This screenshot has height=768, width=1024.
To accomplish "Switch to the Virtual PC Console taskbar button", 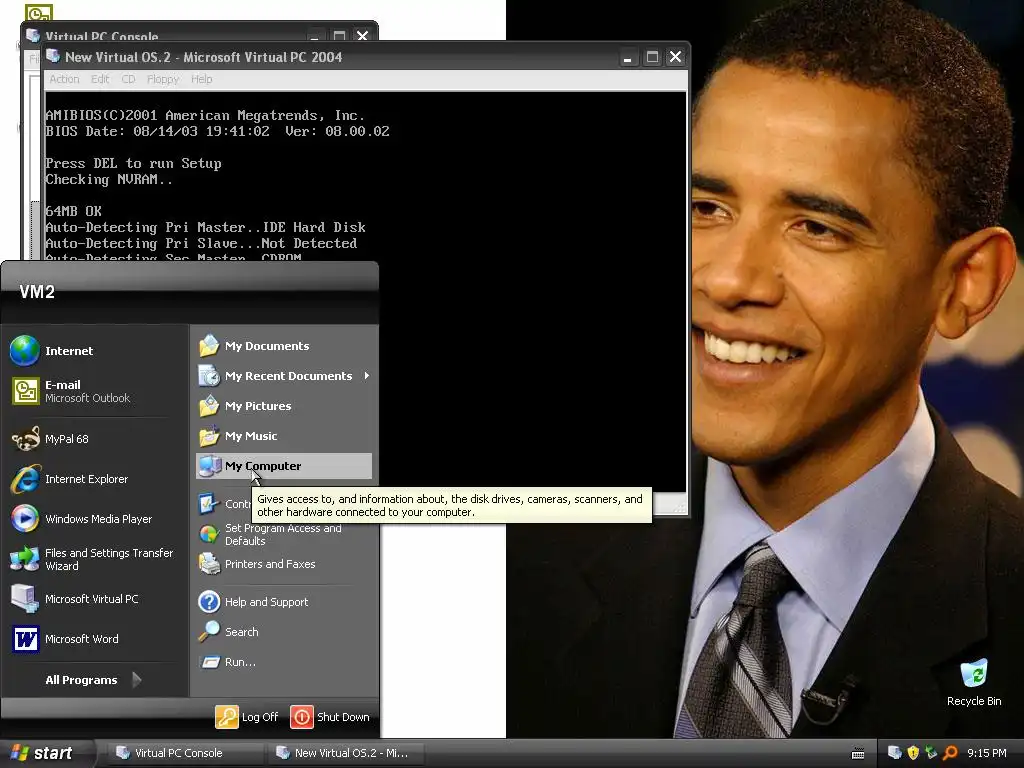I will 184,753.
